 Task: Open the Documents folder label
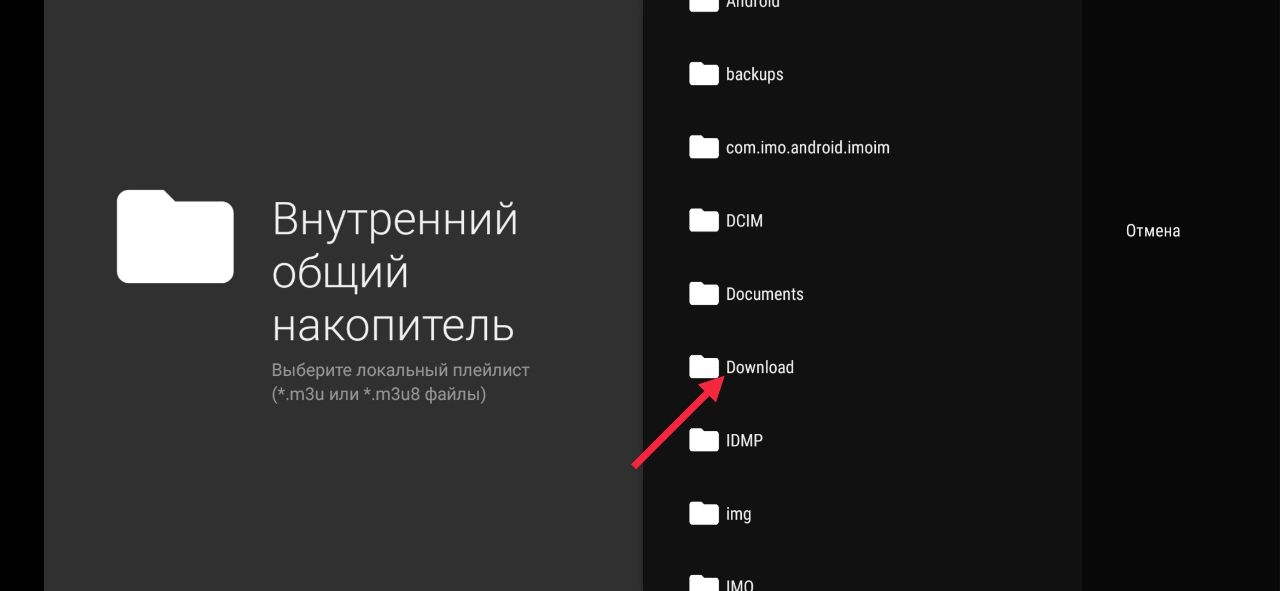point(765,294)
